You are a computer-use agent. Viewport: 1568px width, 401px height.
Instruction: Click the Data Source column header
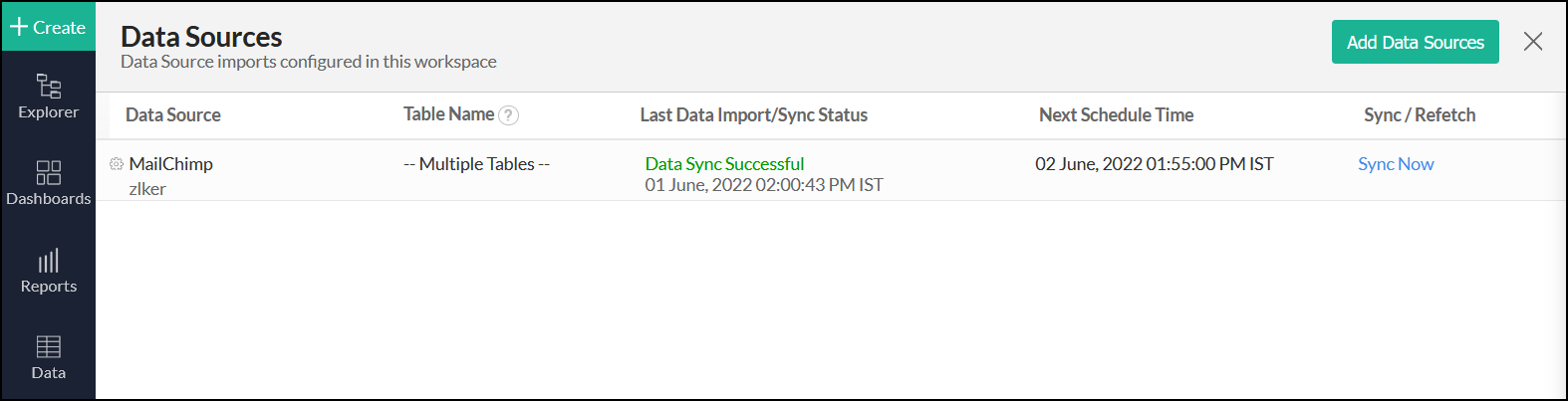173,115
